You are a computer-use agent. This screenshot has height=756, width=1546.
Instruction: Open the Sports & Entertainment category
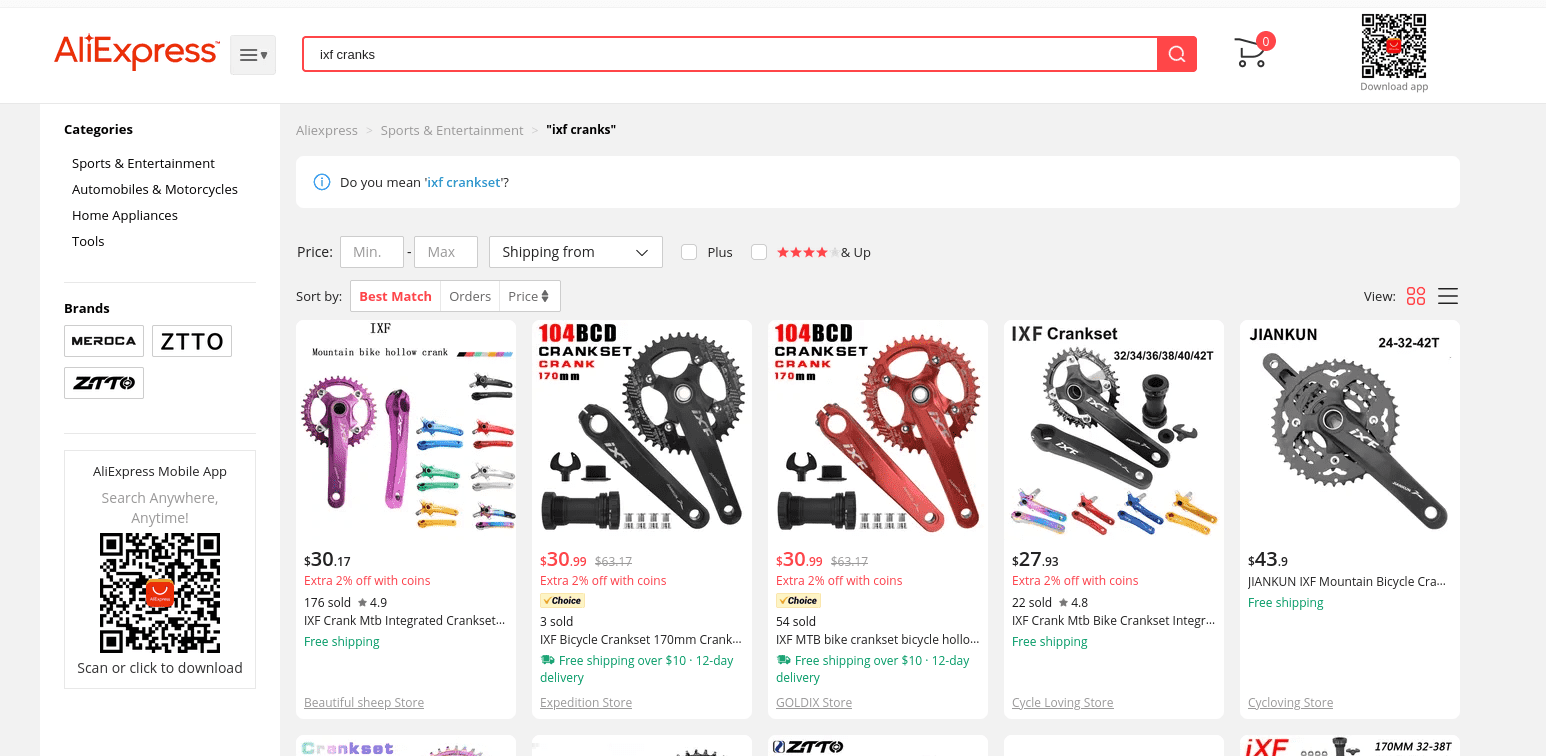(143, 163)
